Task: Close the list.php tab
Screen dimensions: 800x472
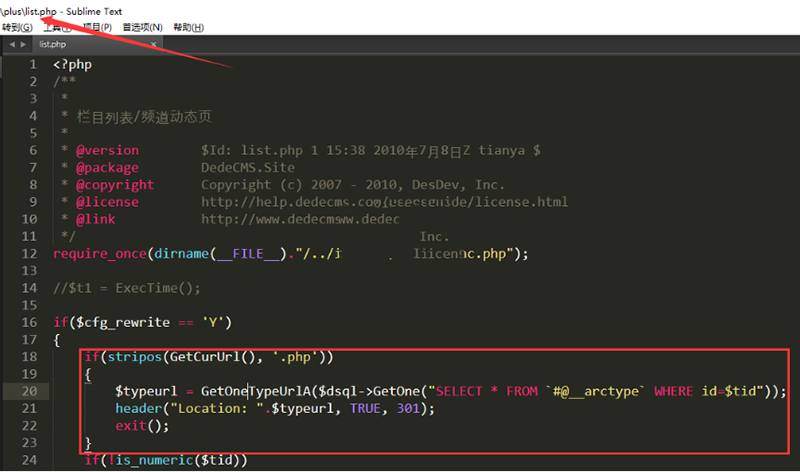Action: pos(154,45)
